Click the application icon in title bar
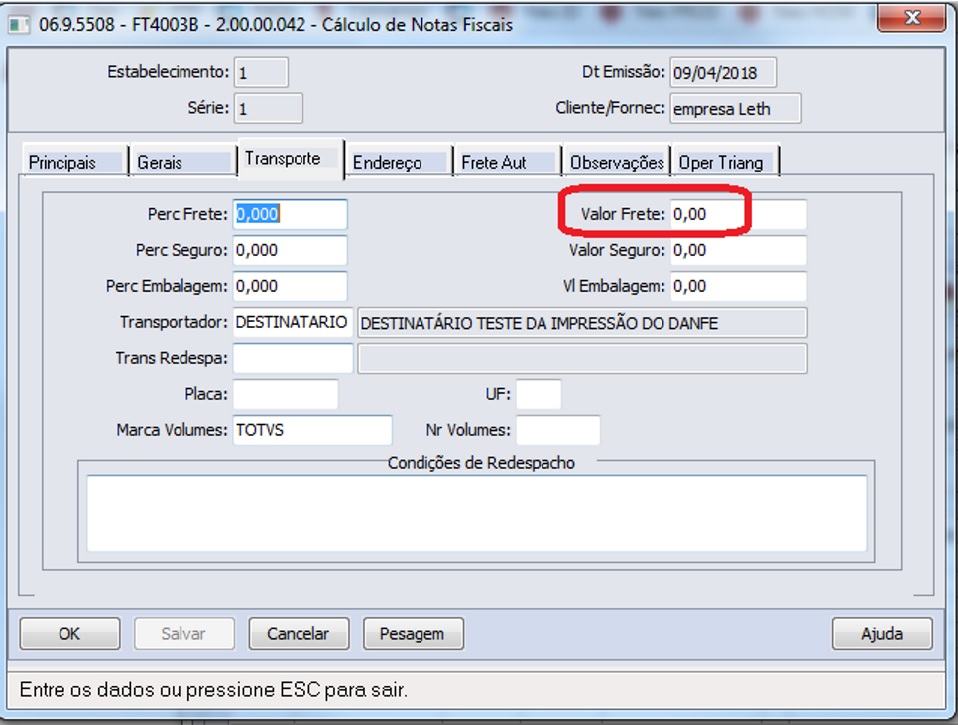The image size is (958, 725). pyautogui.click(x=19, y=24)
